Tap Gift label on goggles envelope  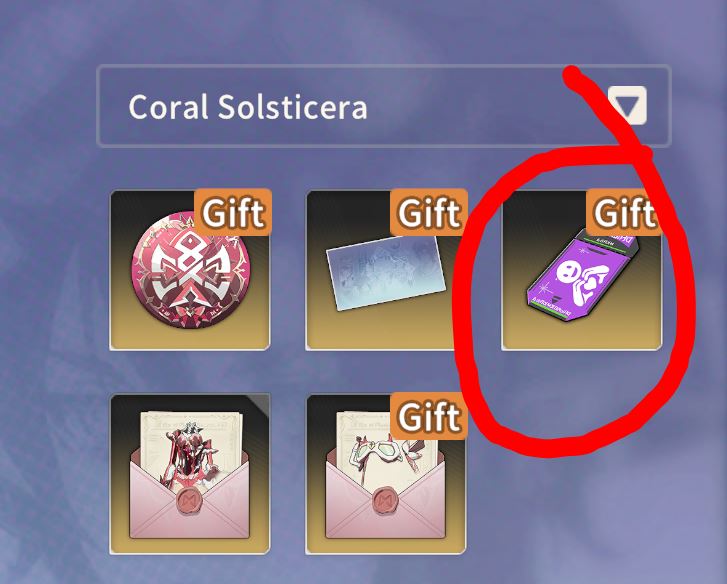coord(429,416)
